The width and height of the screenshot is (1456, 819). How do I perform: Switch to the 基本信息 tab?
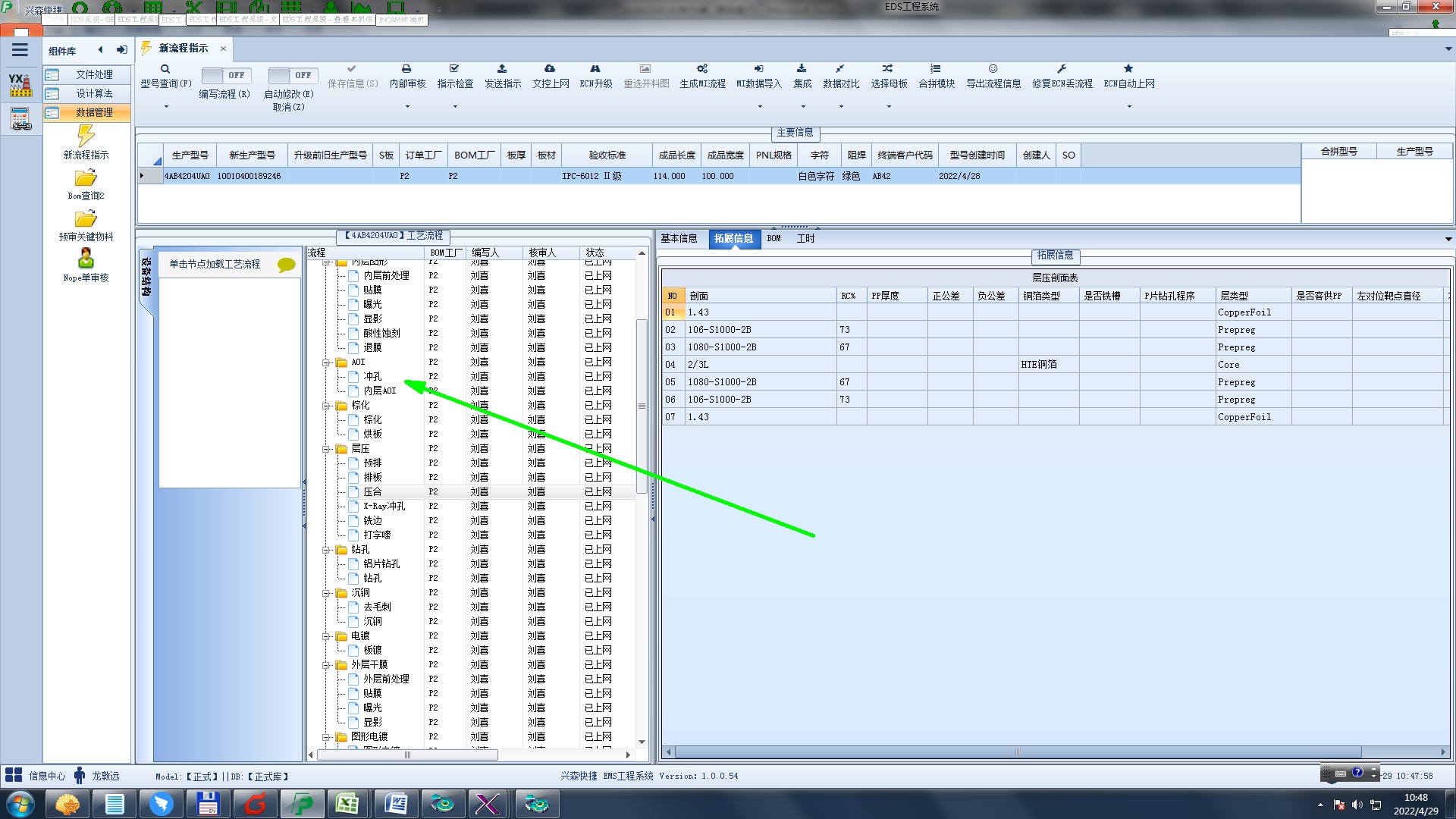tap(679, 239)
